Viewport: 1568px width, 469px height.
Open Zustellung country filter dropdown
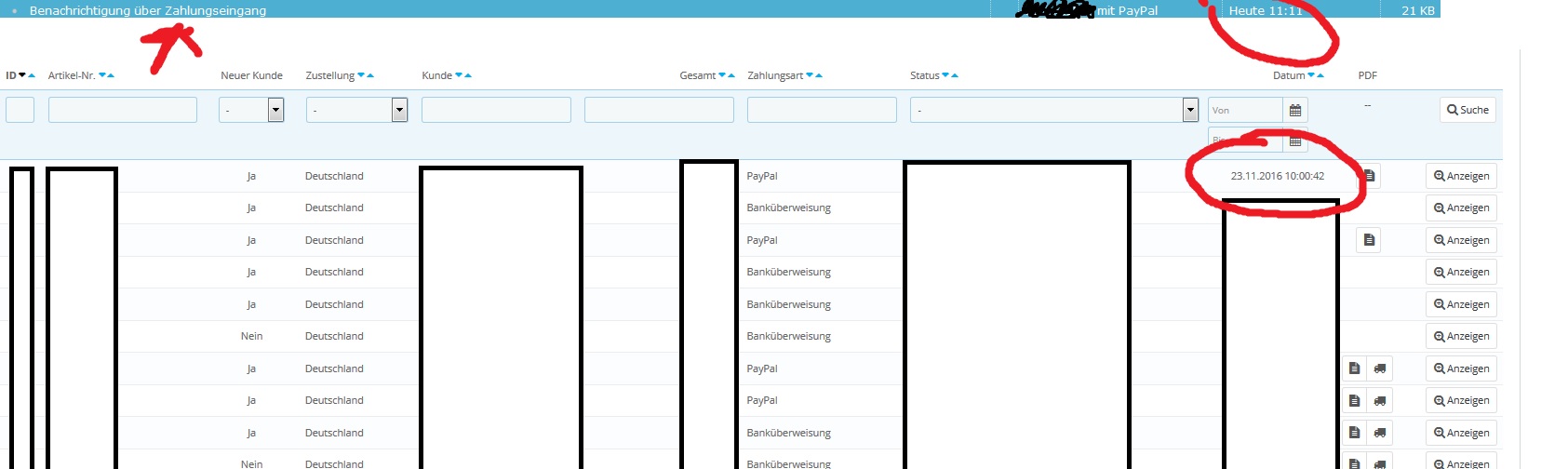[356, 110]
